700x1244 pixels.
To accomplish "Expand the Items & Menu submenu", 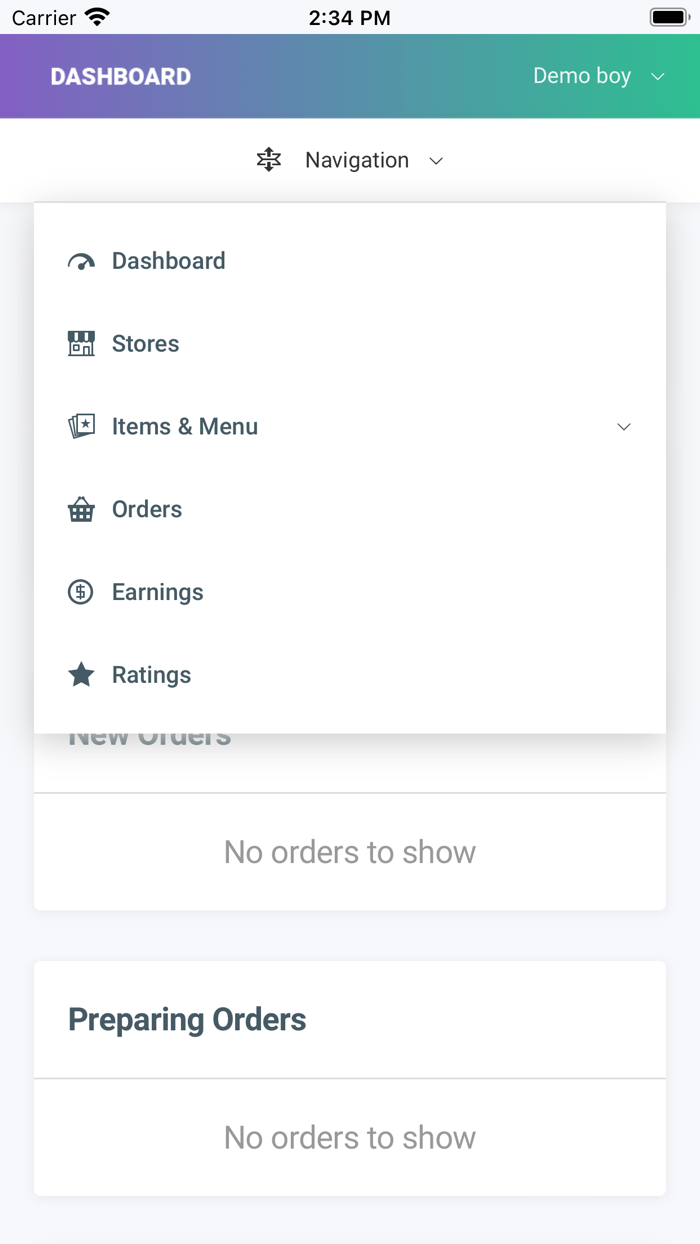I will pyautogui.click(x=623, y=426).
